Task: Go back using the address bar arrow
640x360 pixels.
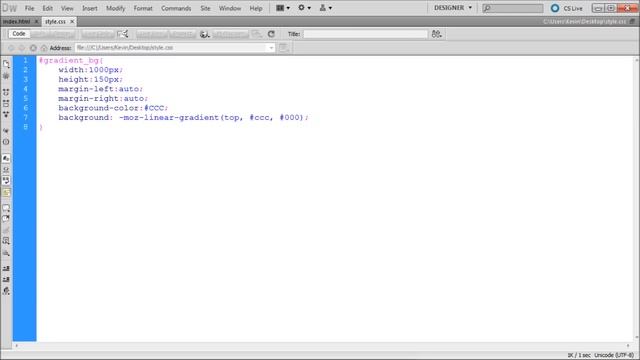Action: tap(11, 48)
